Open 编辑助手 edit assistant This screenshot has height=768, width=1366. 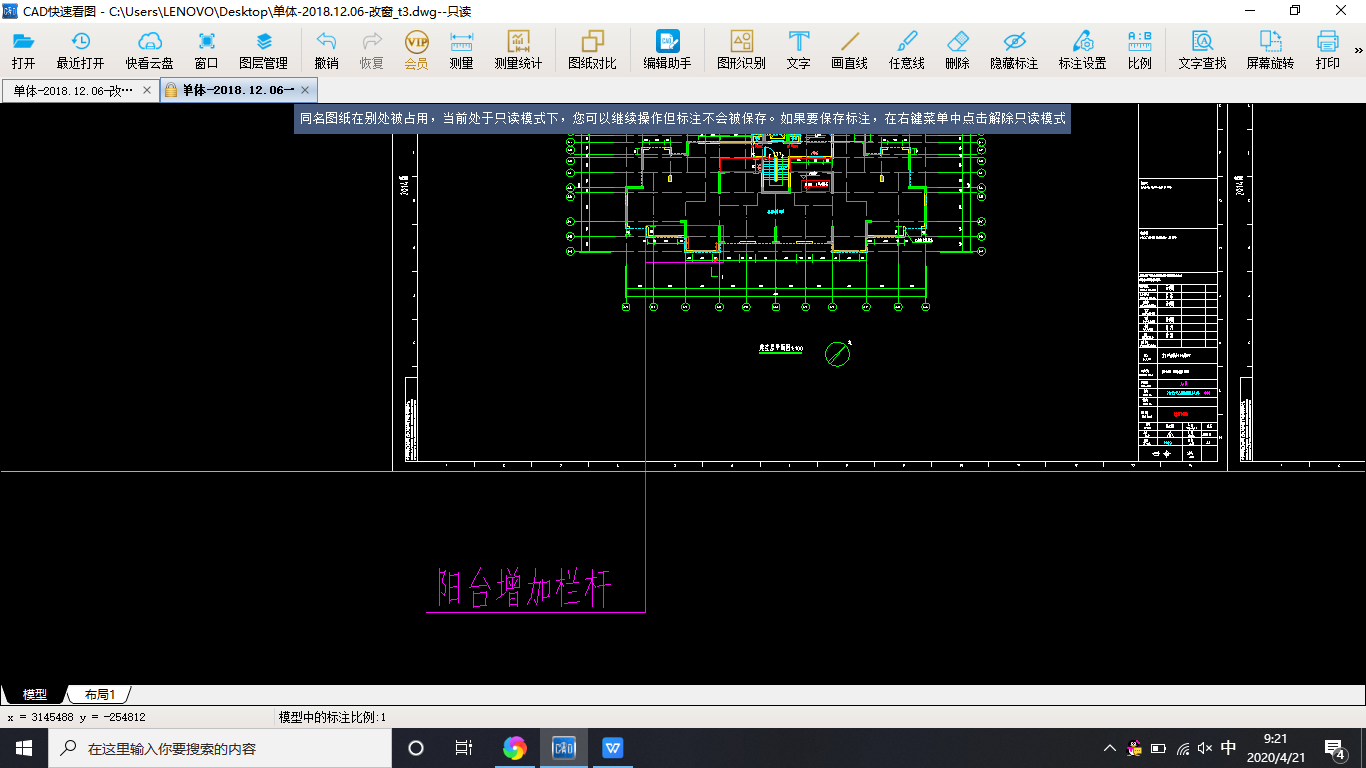[x=667, y=50]
